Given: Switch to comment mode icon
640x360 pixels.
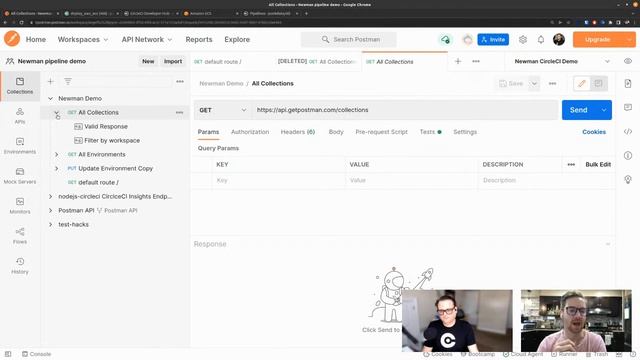Looking at the screenshot, I should point(598,83).
